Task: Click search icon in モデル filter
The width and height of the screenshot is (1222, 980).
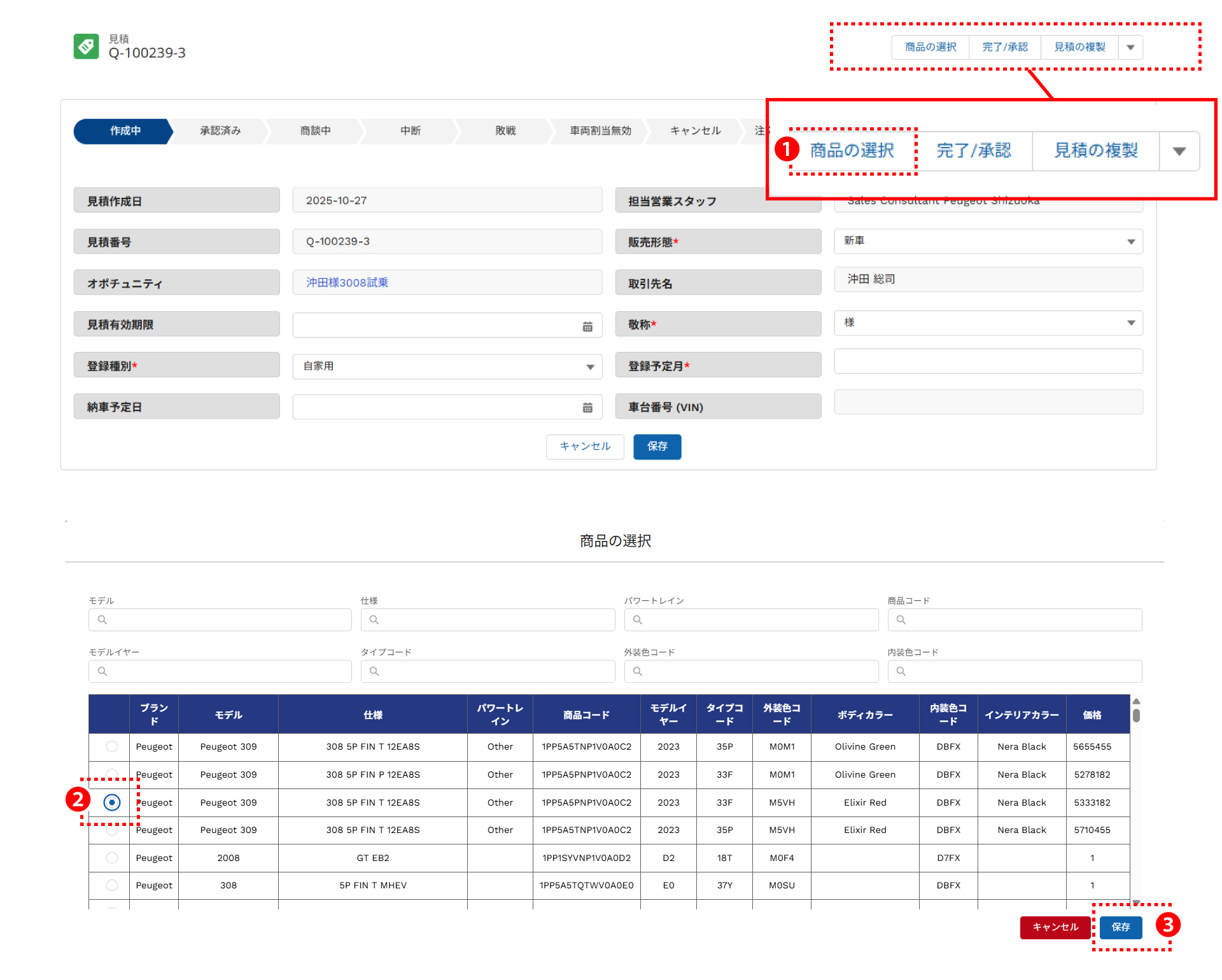Action: coord(102,620)
